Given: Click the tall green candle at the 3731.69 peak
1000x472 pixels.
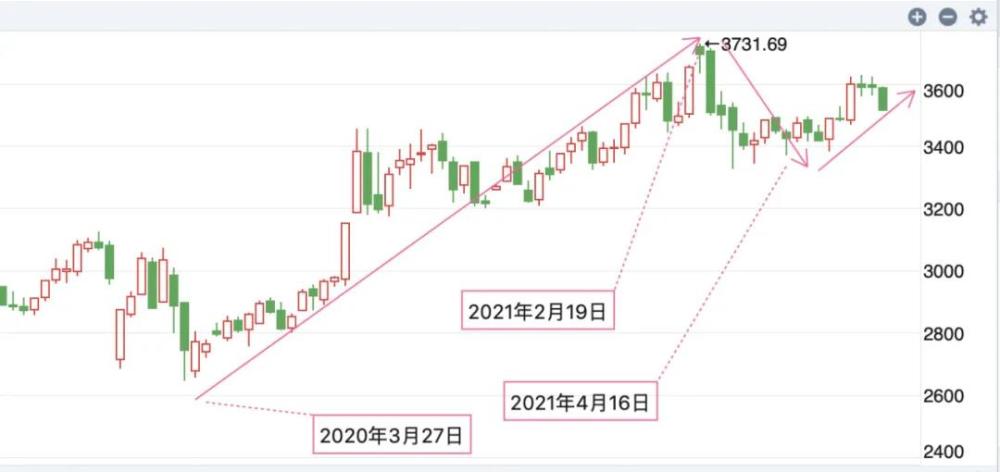Looking at the screenshot, I should (710, 80).
